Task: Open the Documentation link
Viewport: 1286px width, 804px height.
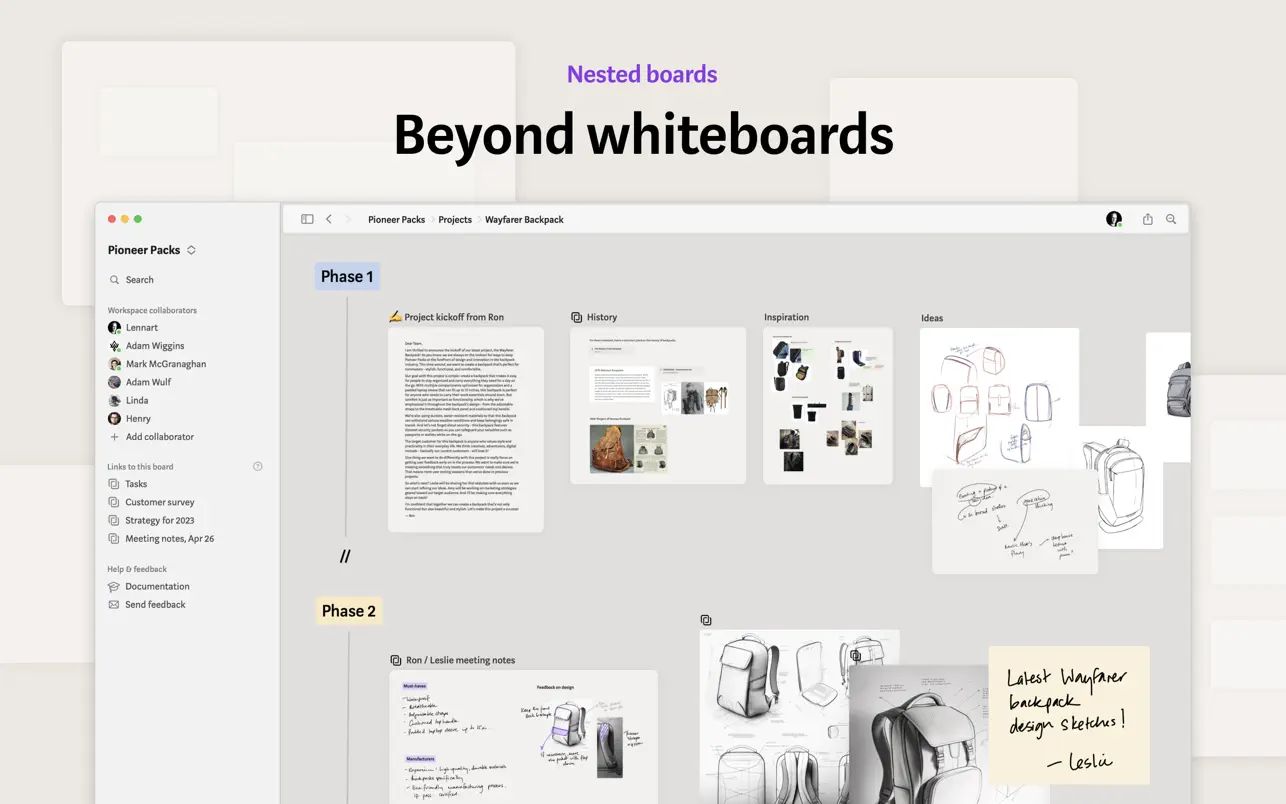Action: tap(155, 586)
